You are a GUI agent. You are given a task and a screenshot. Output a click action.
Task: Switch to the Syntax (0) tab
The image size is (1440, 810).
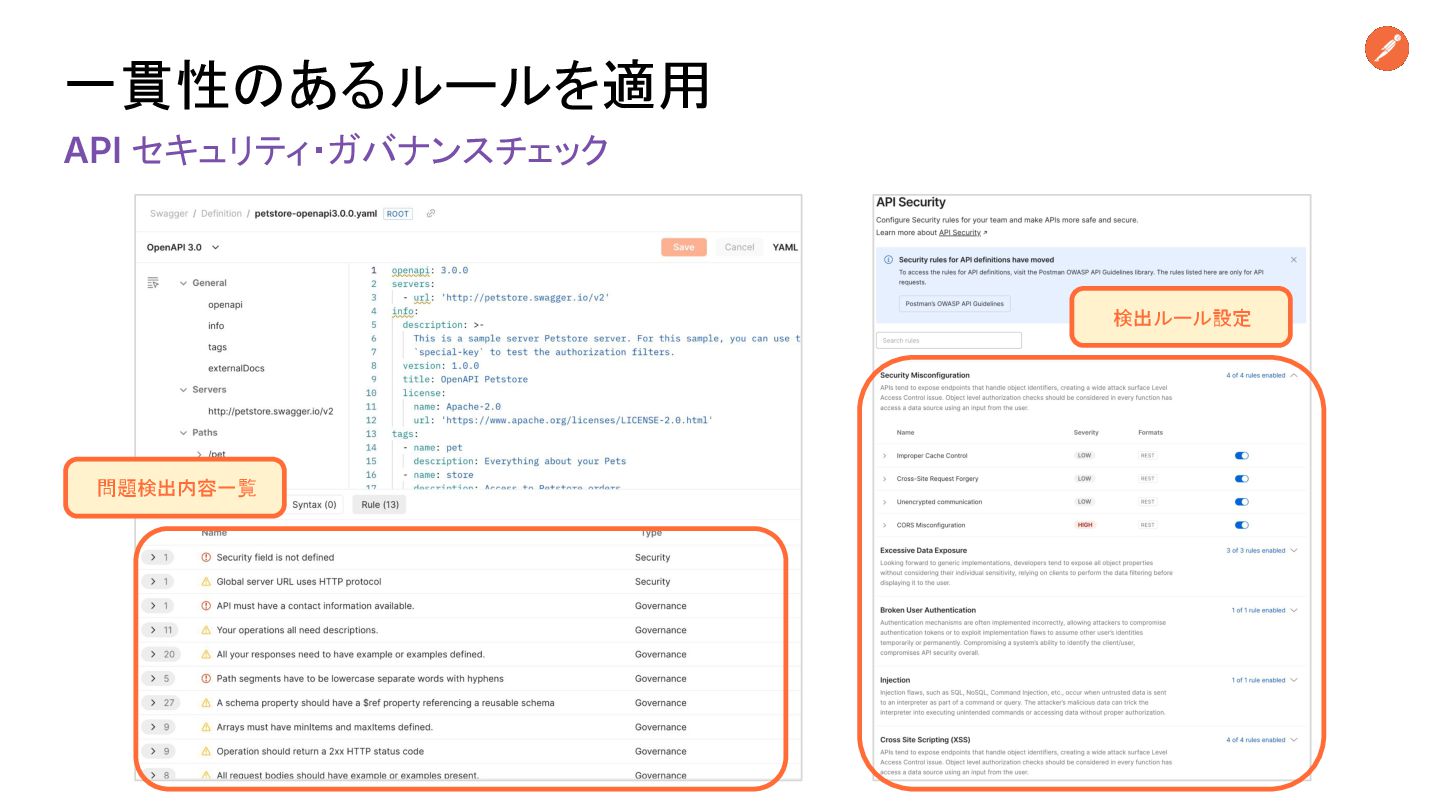pyautogui.click(x=314, y=505)
